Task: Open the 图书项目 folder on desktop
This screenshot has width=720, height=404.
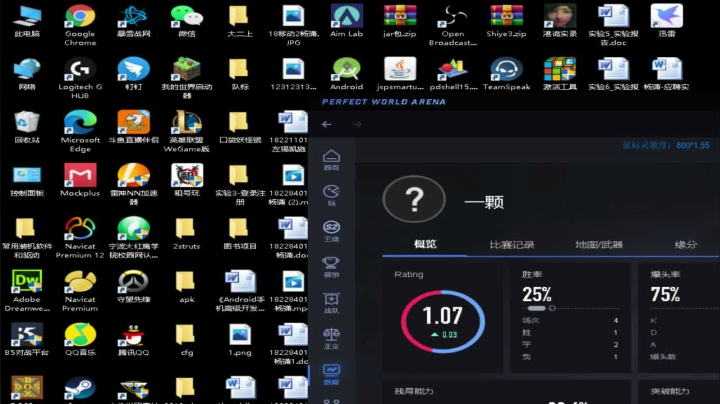Action: [x=240, y=234]
